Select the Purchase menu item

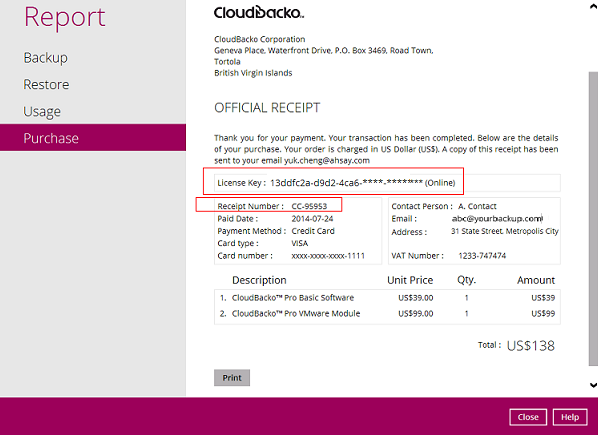(93, 138)
